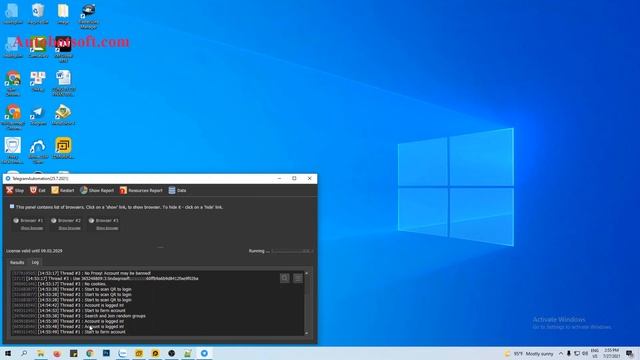Switch to the Results tab
The height and width of the screenshot is (360, 640).
17,262
